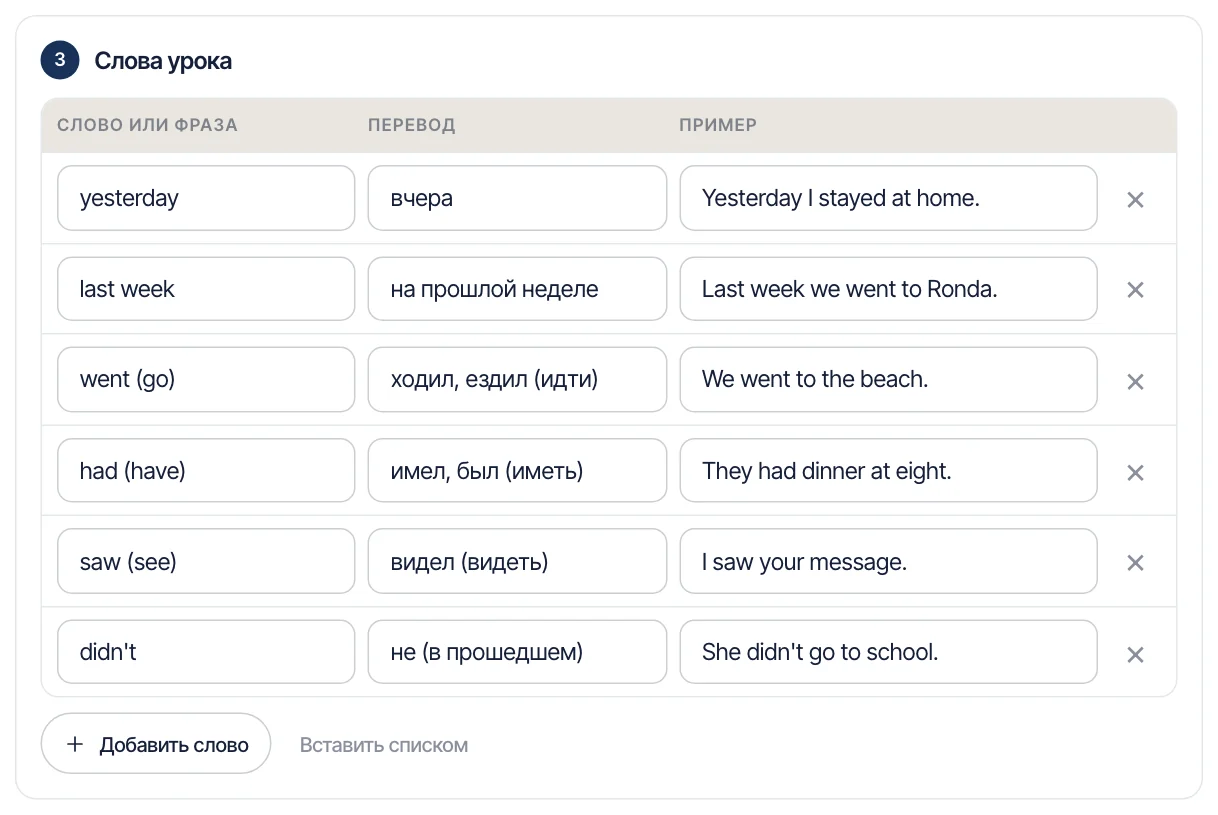Edit the 'не (в прошедшем)' translation
The image size is (1218, 815).
click(x=517, y=652)
